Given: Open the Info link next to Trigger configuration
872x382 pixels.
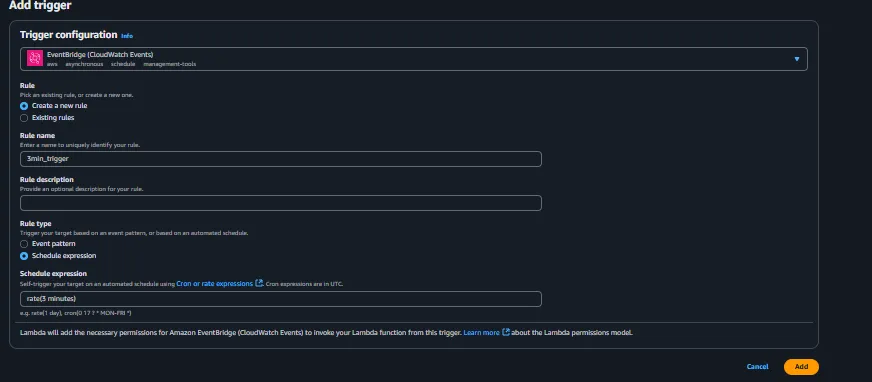Looking at the screenshot, I should [x=127, y=36].
